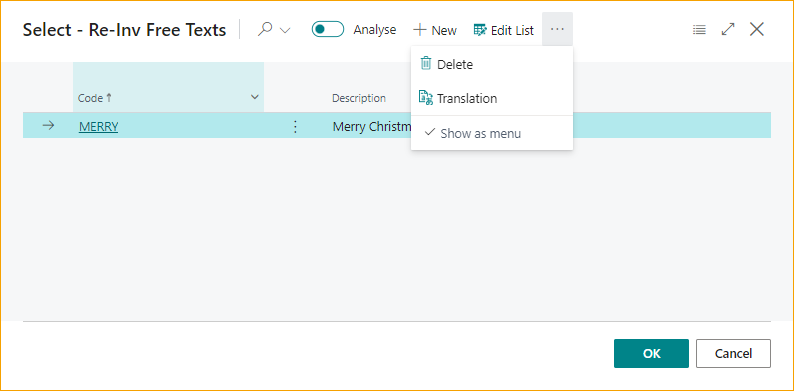
Task: Open Code column dropdown chevron
Action: [255, 97]
